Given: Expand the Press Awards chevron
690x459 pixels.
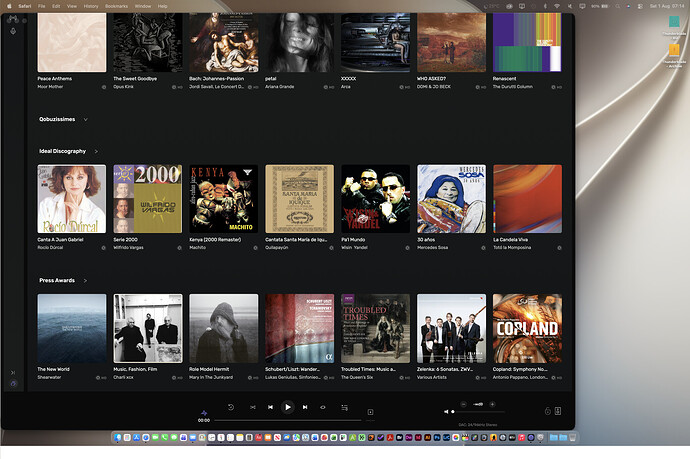Looking at the screenshot, I should (x=85, y=280).
